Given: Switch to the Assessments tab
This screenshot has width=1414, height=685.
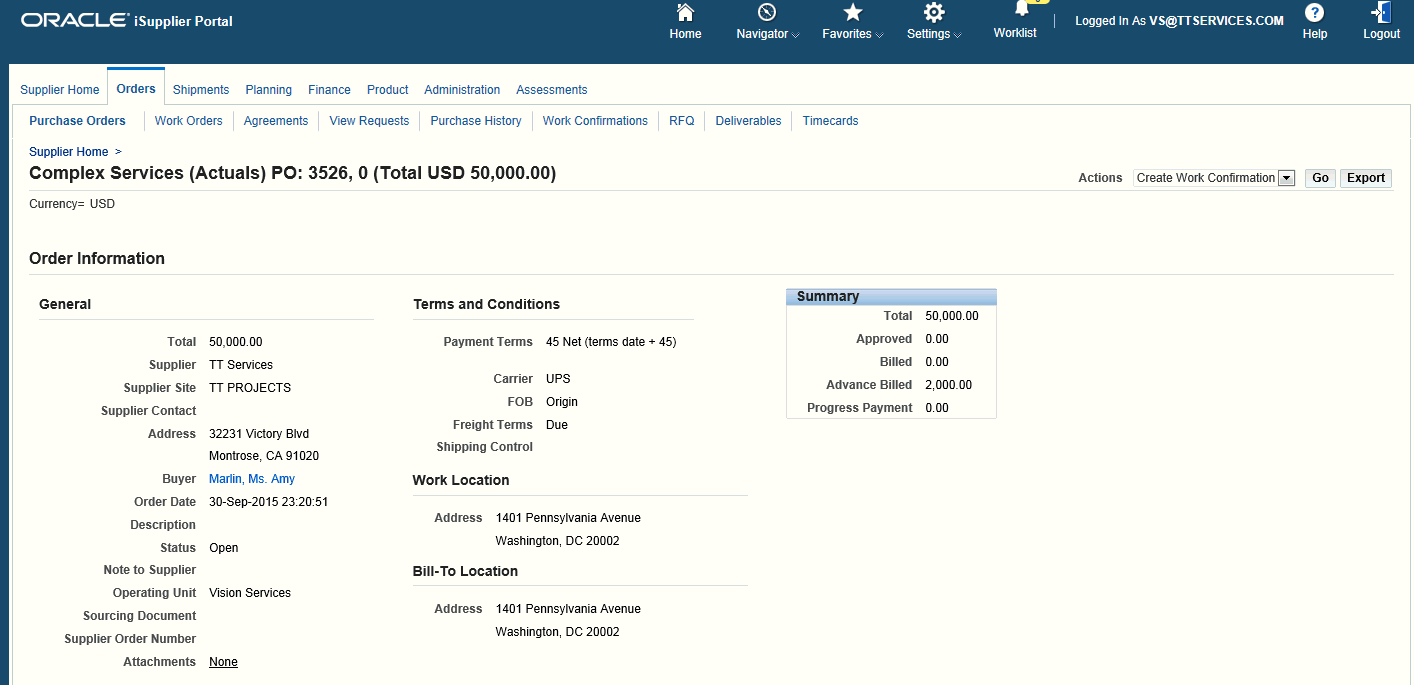Looking at the screenshot, I should pyautogui.click(x=552, y=90).
